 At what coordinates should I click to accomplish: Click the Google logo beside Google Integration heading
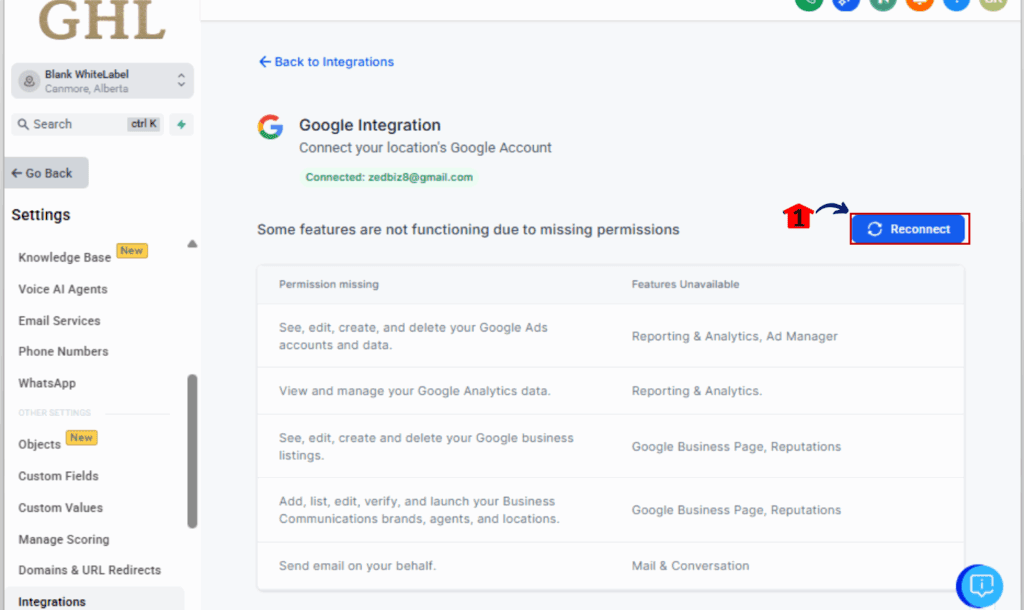(270, 126)
